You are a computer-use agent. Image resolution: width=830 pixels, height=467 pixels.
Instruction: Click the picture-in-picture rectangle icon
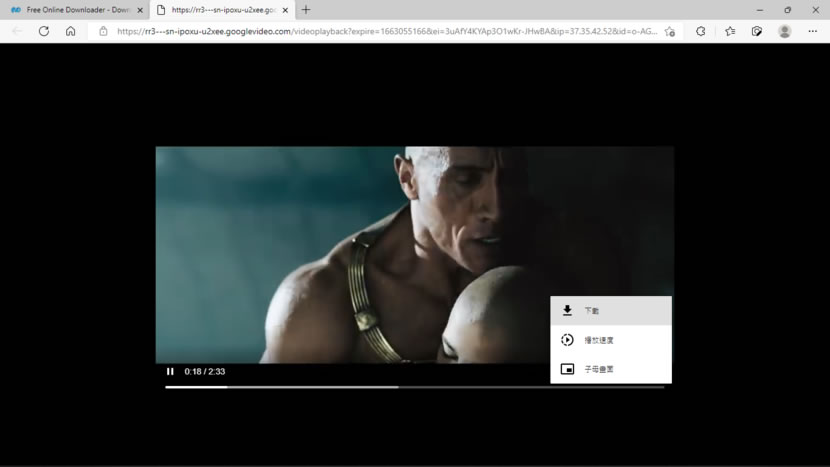tap(567, 369)
